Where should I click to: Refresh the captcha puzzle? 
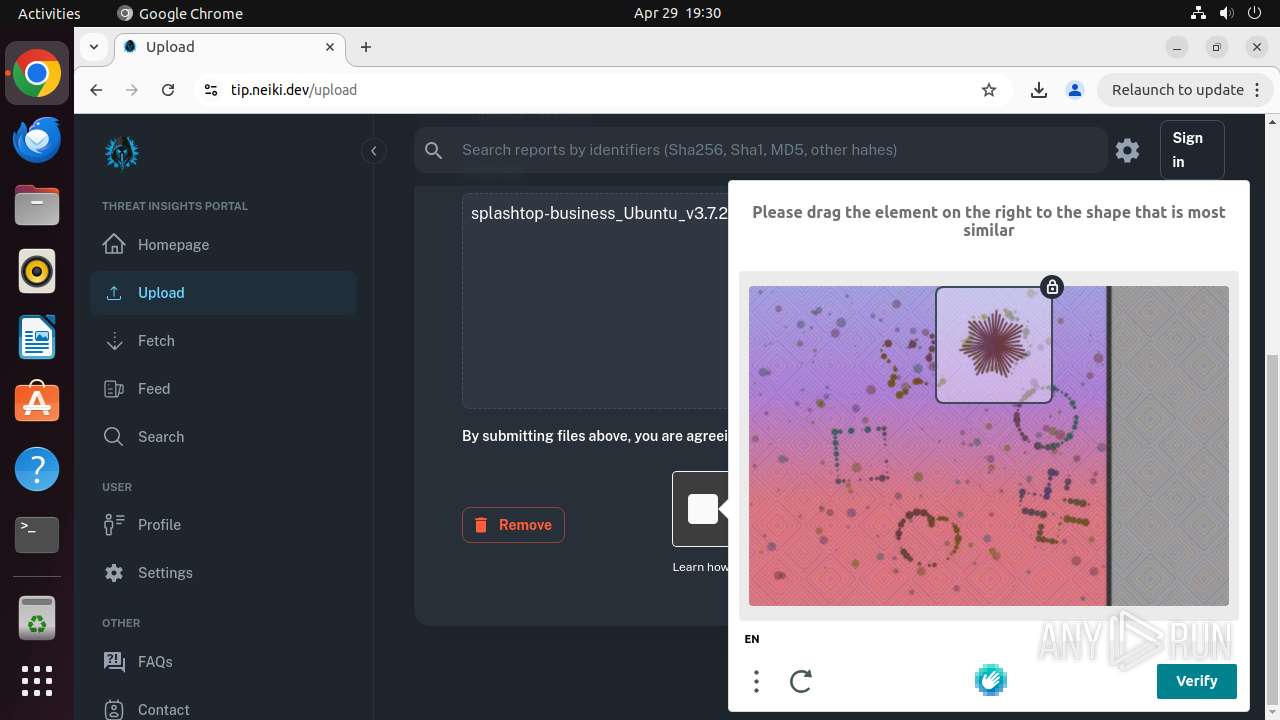[x=801, y=681]
